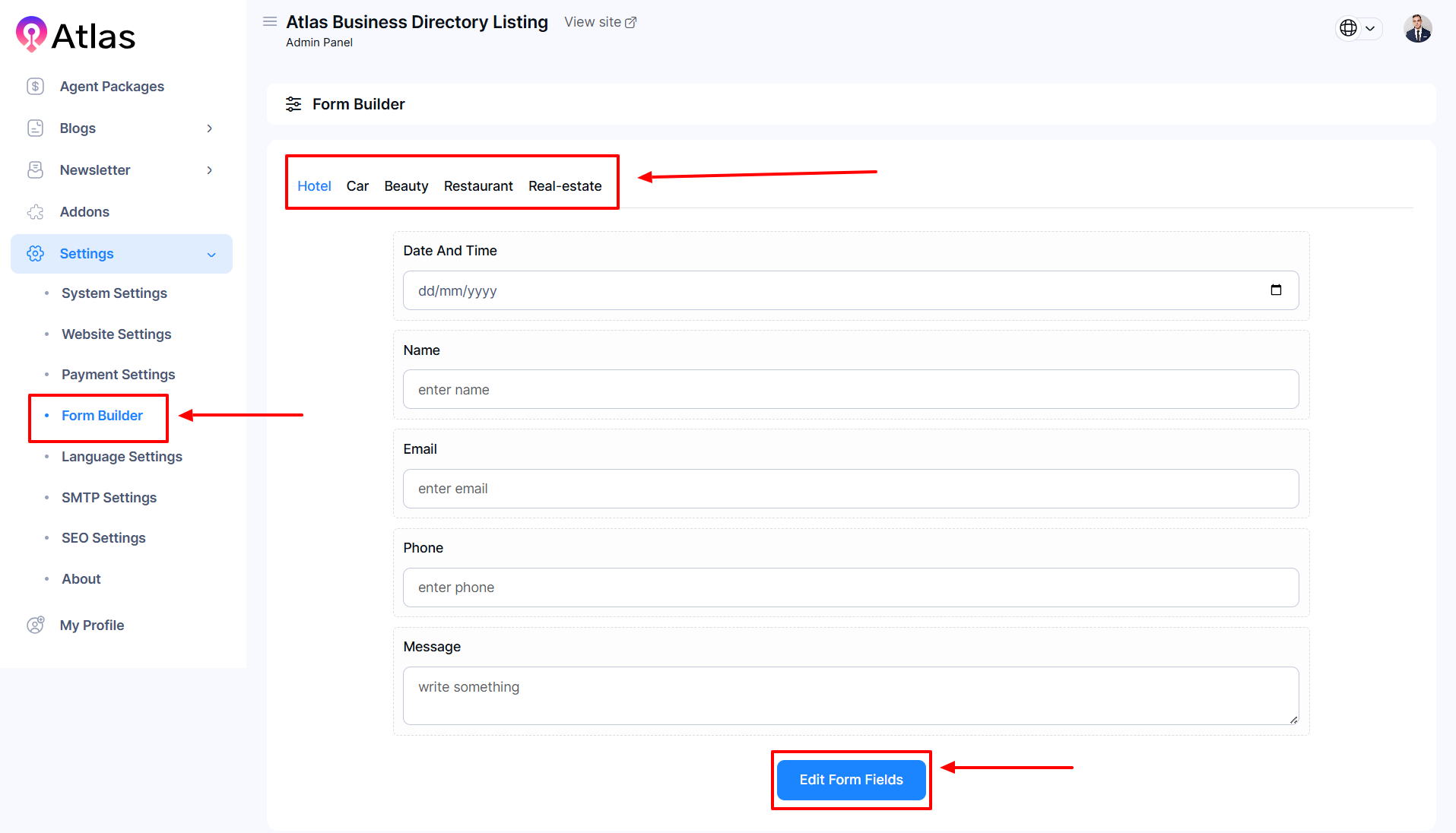Switch to the Car tab
This screenshot has height=833, width=1456.
[x=357, y=186]
